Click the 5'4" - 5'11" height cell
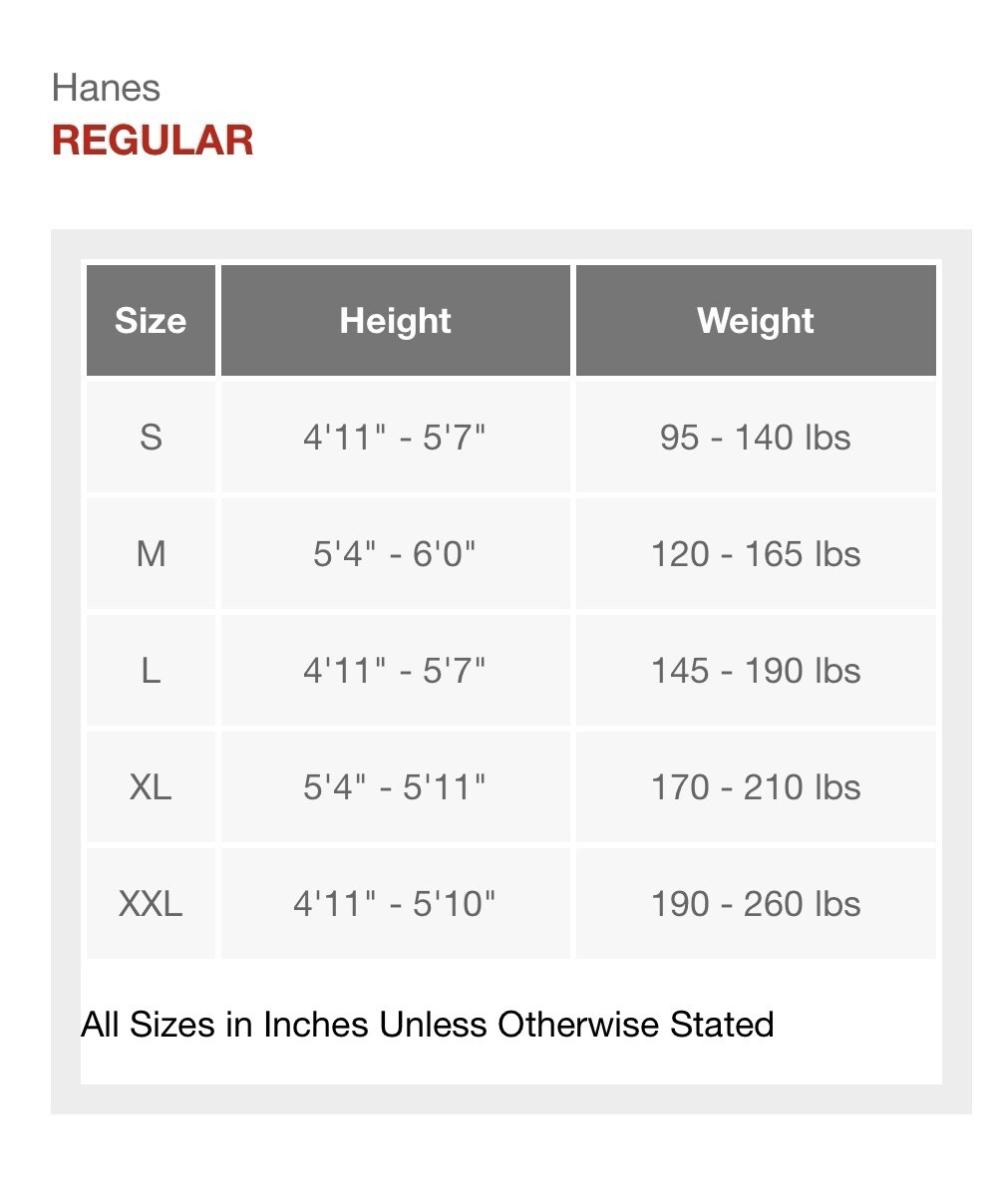The height and width of the screenshot is (1204, 991). (395, 786)
